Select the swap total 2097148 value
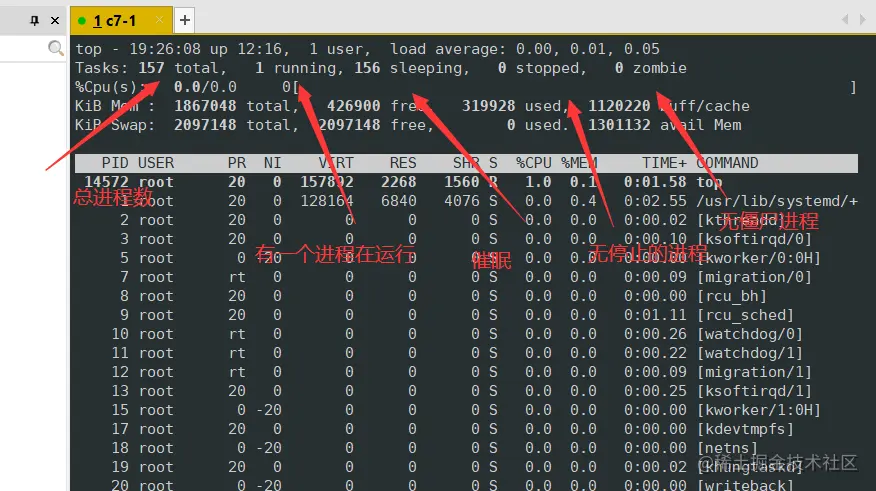The image size is (876, 491). tap(205, 125)
